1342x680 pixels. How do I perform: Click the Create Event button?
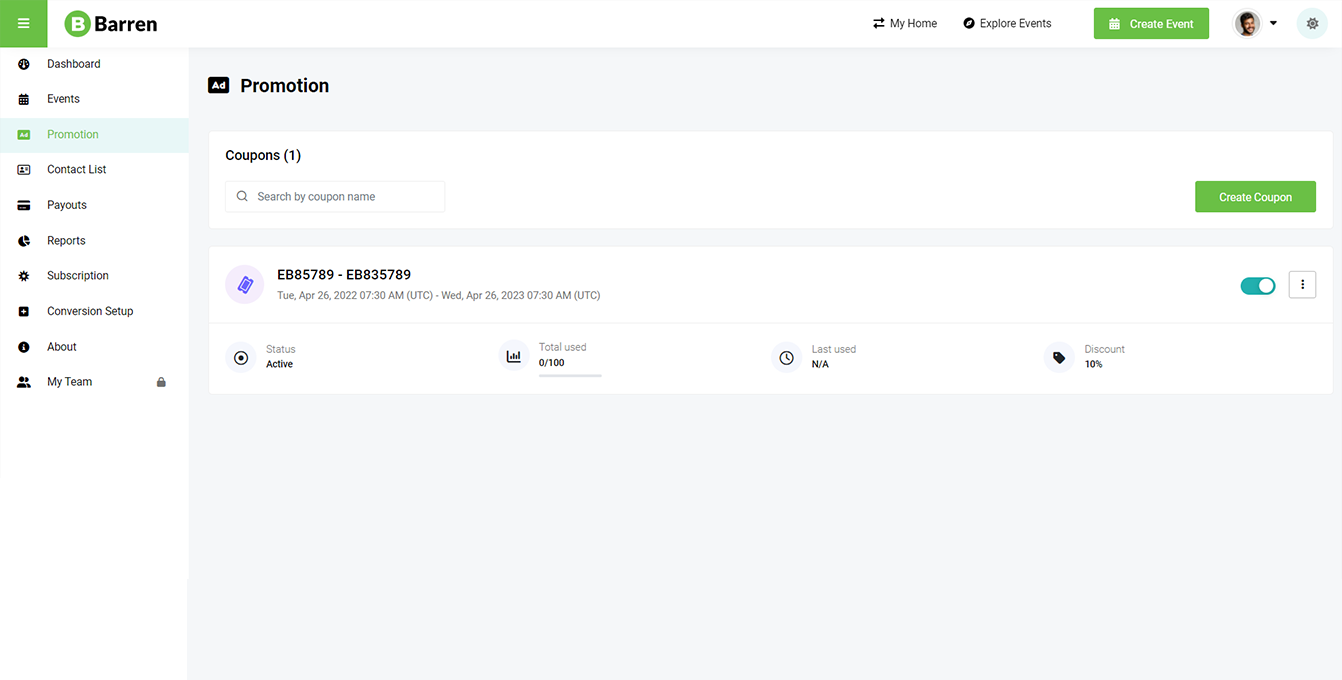point(1151,24)
